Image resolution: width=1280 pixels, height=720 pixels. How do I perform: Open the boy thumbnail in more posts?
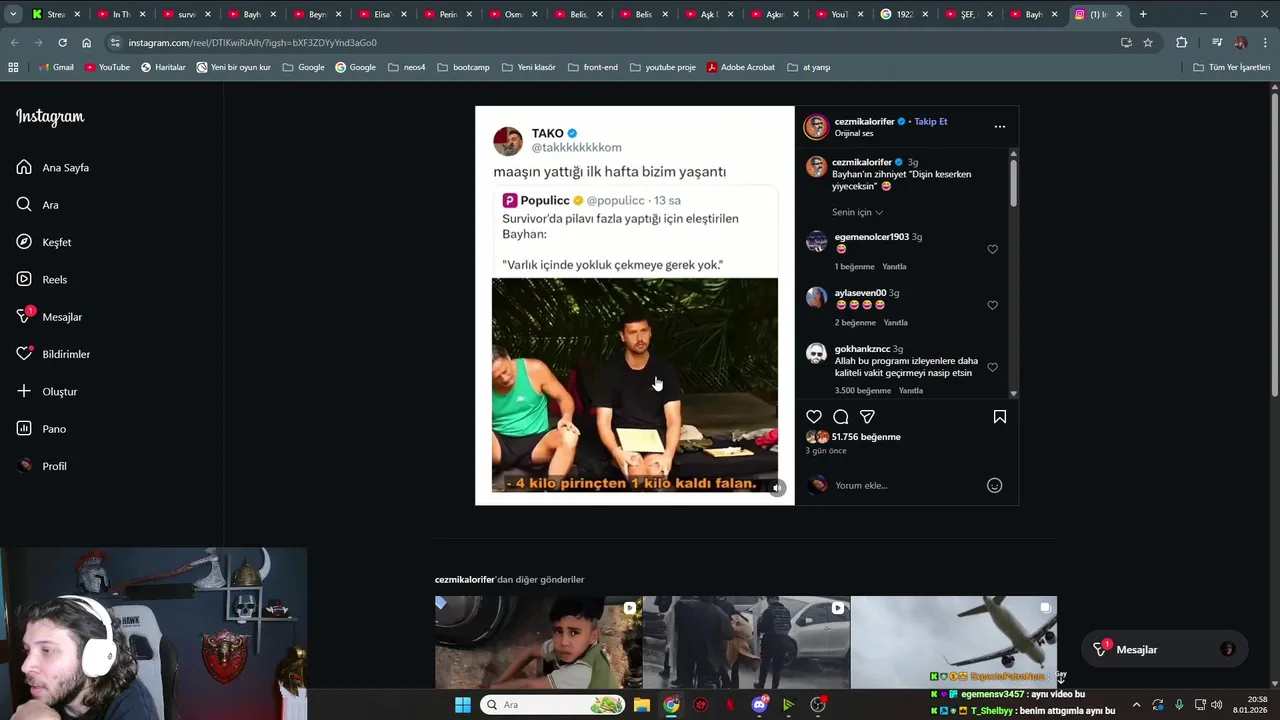(538, 642)
